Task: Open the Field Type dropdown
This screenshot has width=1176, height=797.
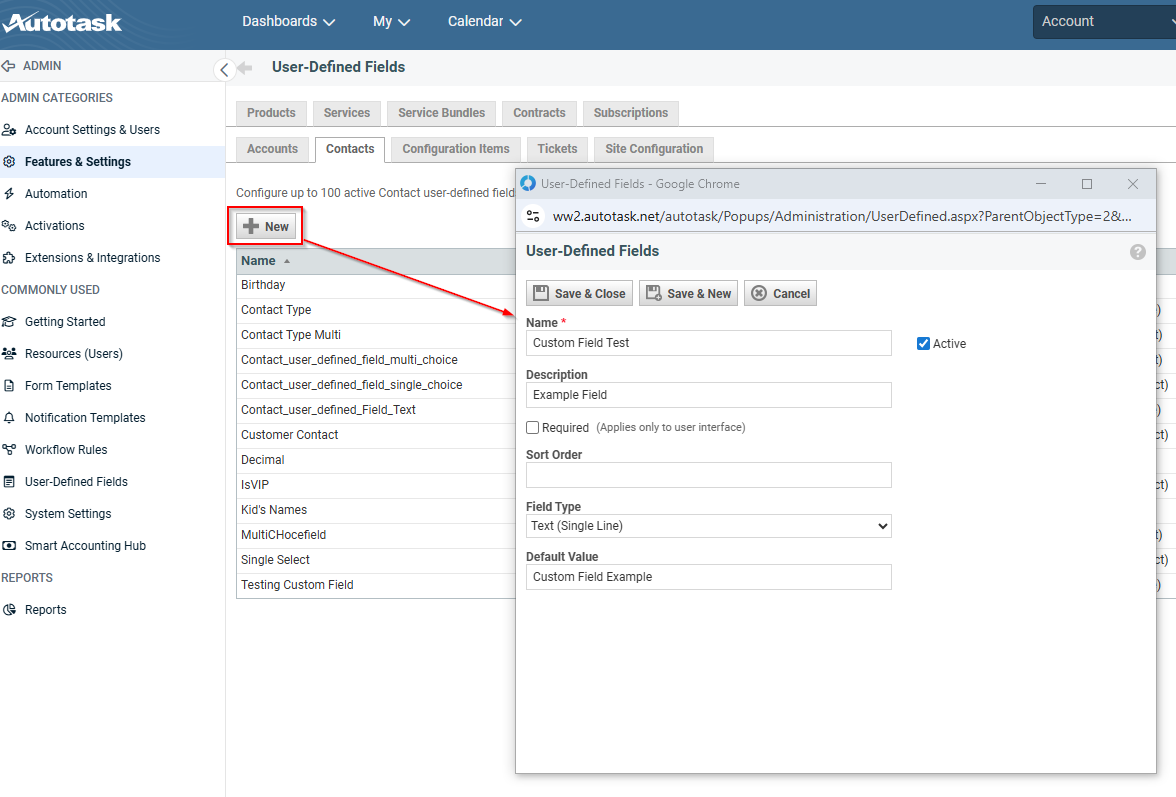Action: tap(708, 526)
